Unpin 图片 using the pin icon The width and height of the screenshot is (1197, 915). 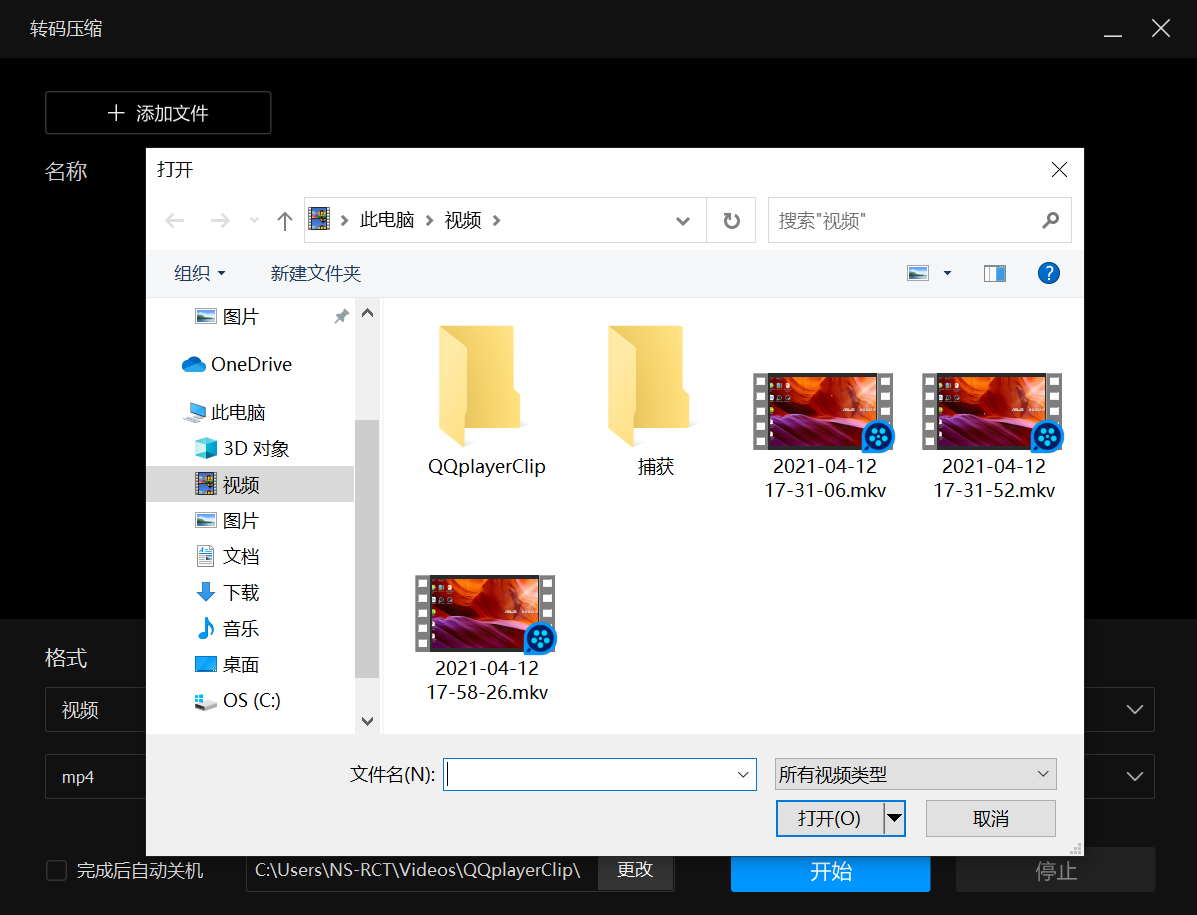click(341, 315)
